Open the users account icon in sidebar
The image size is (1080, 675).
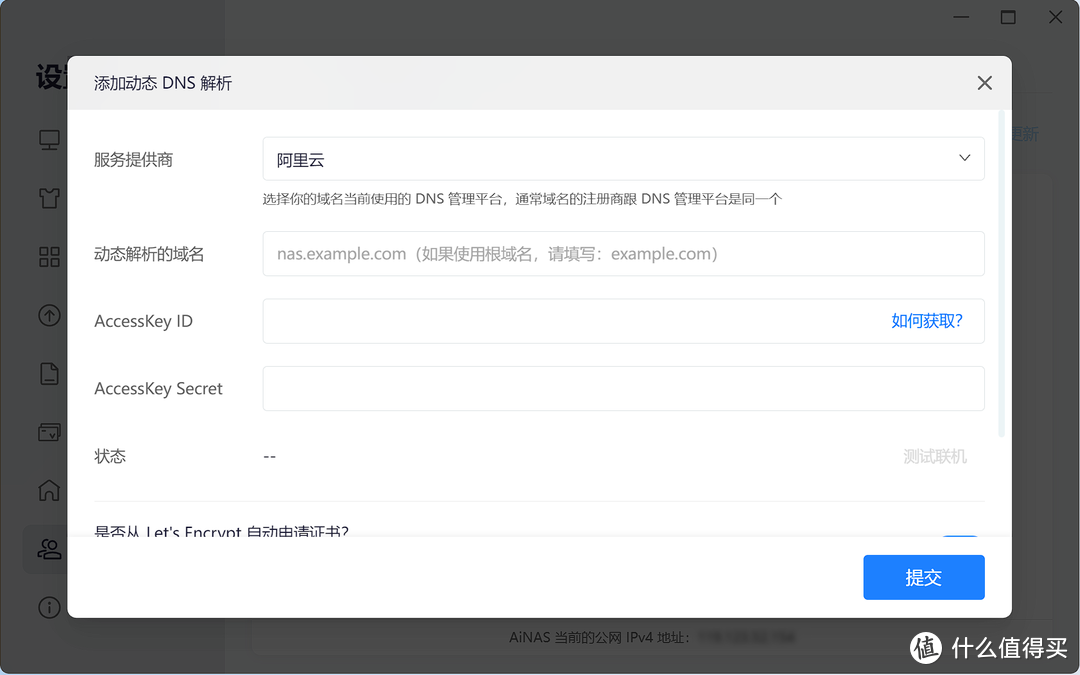click(49, 548)
